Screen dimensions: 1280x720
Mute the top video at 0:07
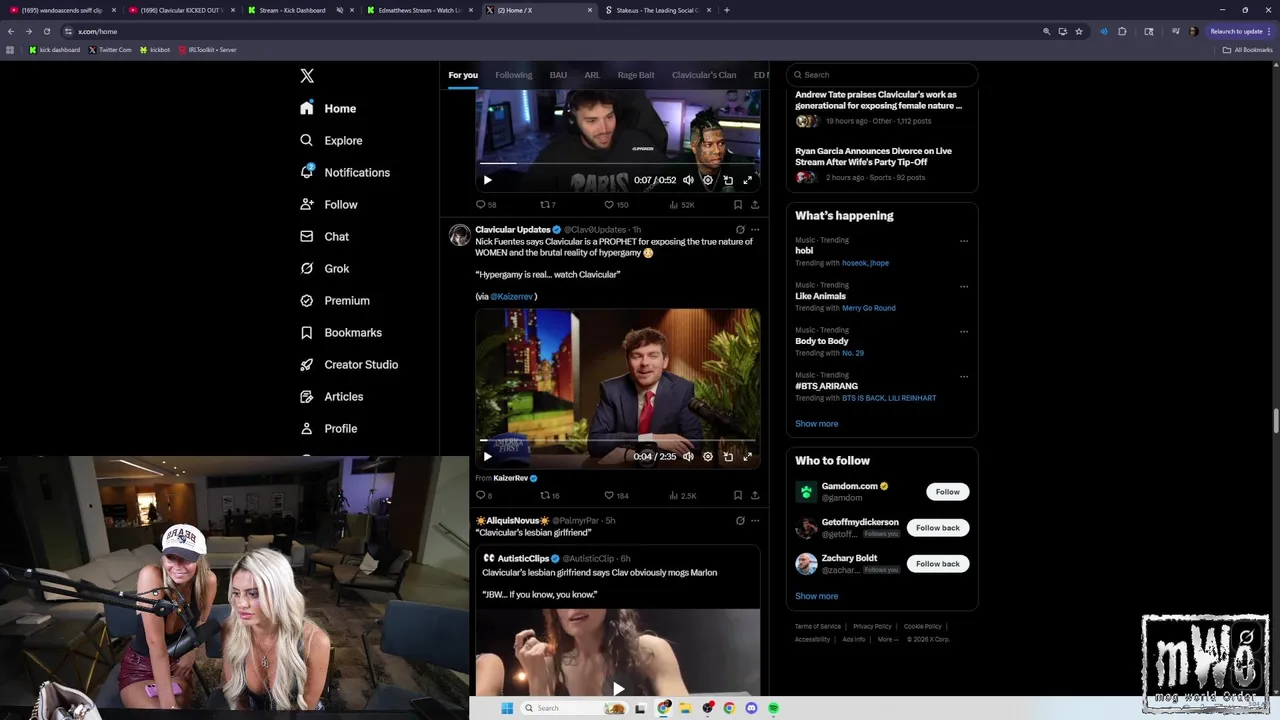click(688, 180)
